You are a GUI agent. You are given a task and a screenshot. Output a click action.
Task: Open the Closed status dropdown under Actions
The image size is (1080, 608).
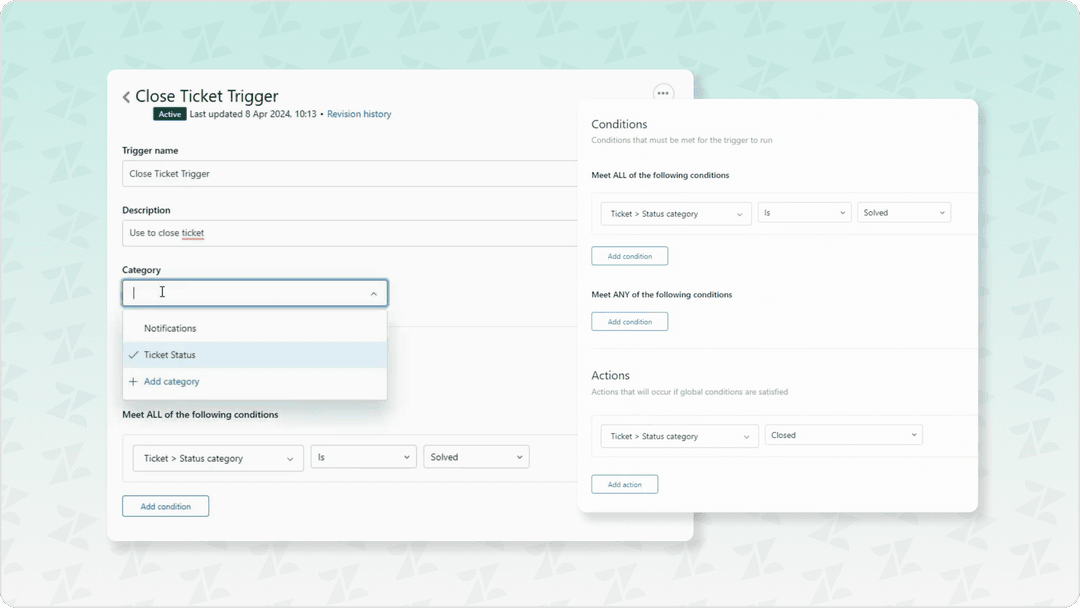coord(843,435)
